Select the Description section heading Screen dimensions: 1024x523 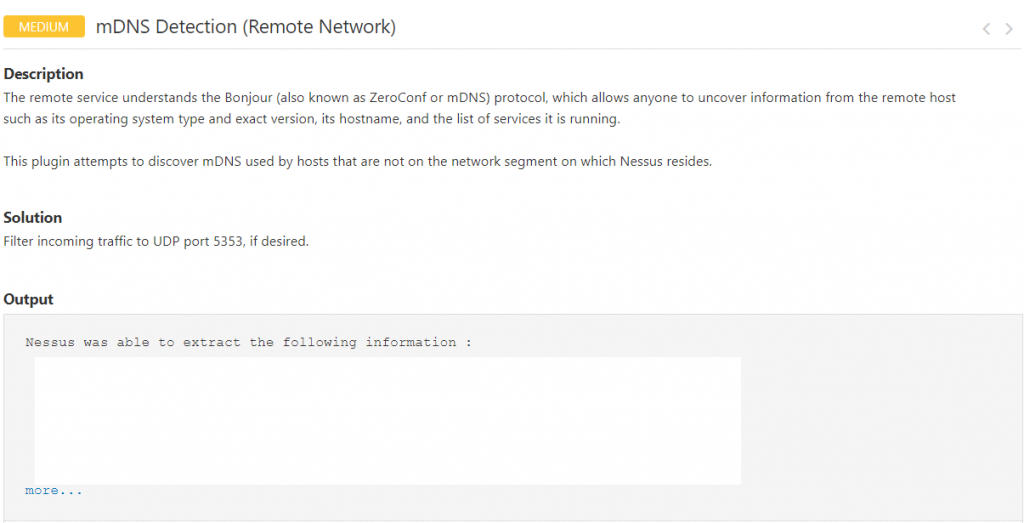tap(44, 74)
